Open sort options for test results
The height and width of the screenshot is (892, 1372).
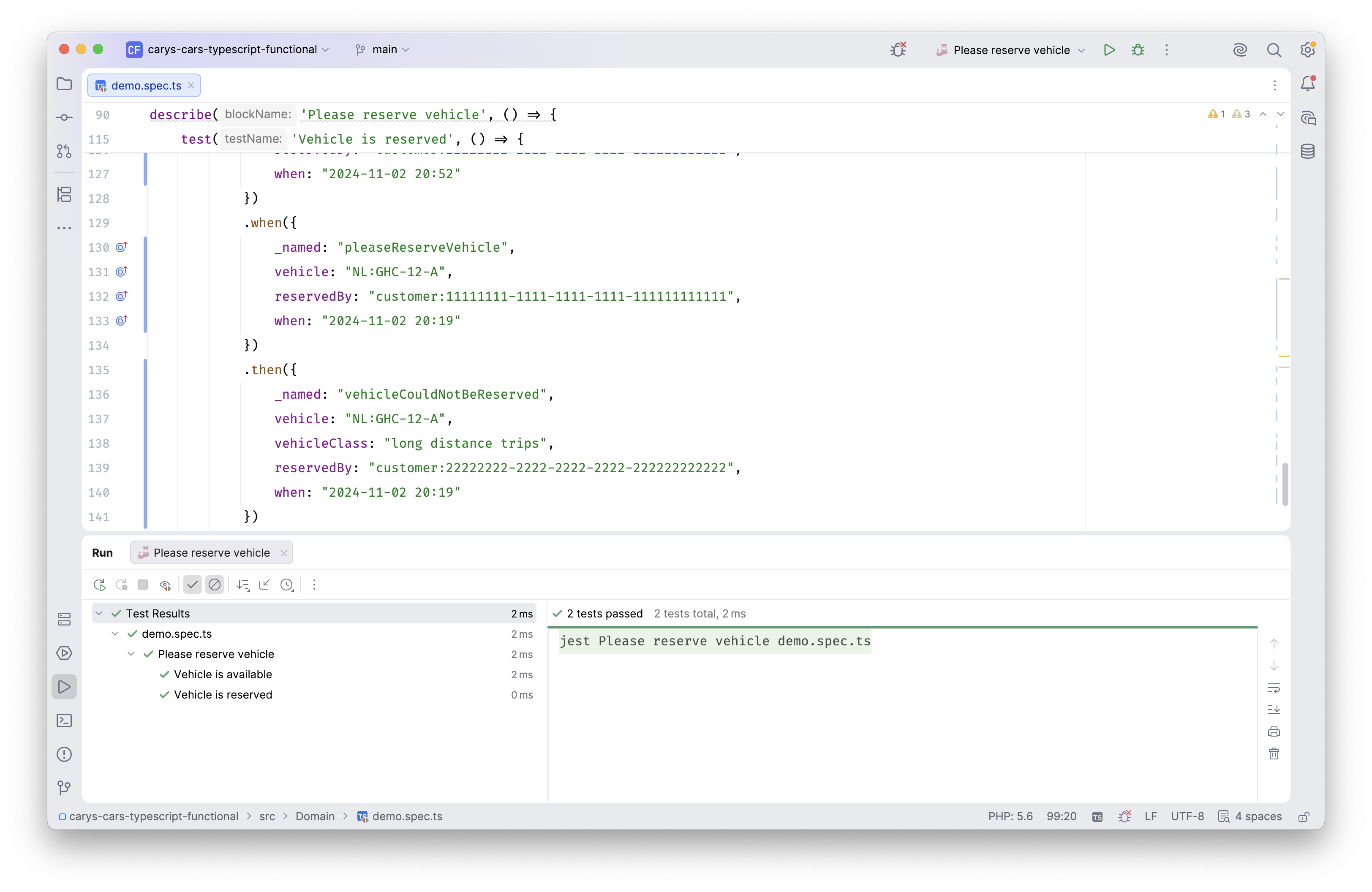(x=243, y=585)
